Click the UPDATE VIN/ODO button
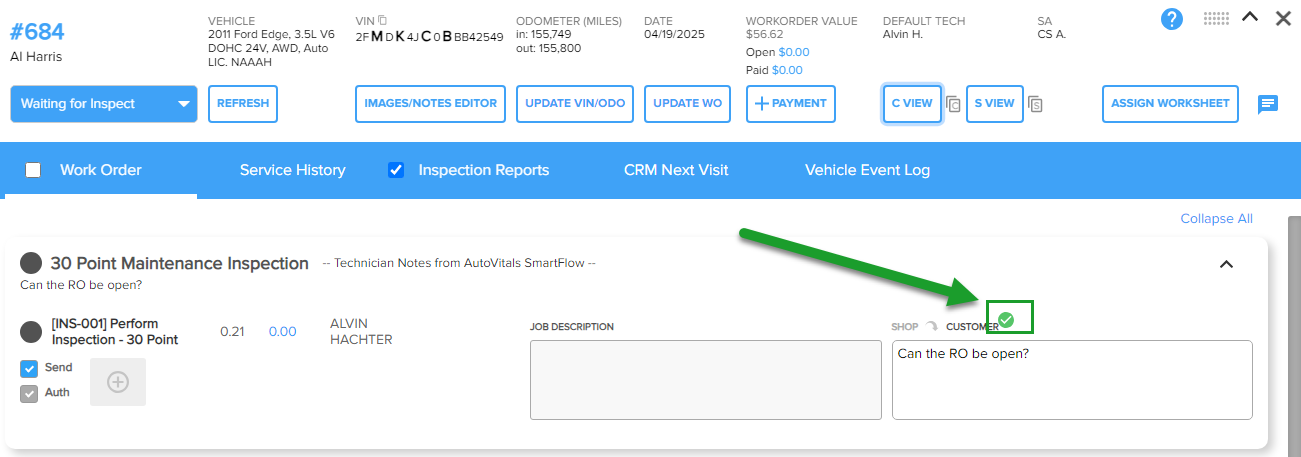Image resolution: width=1301 pixels, height=457 pixels. click(x=575, y=104)
